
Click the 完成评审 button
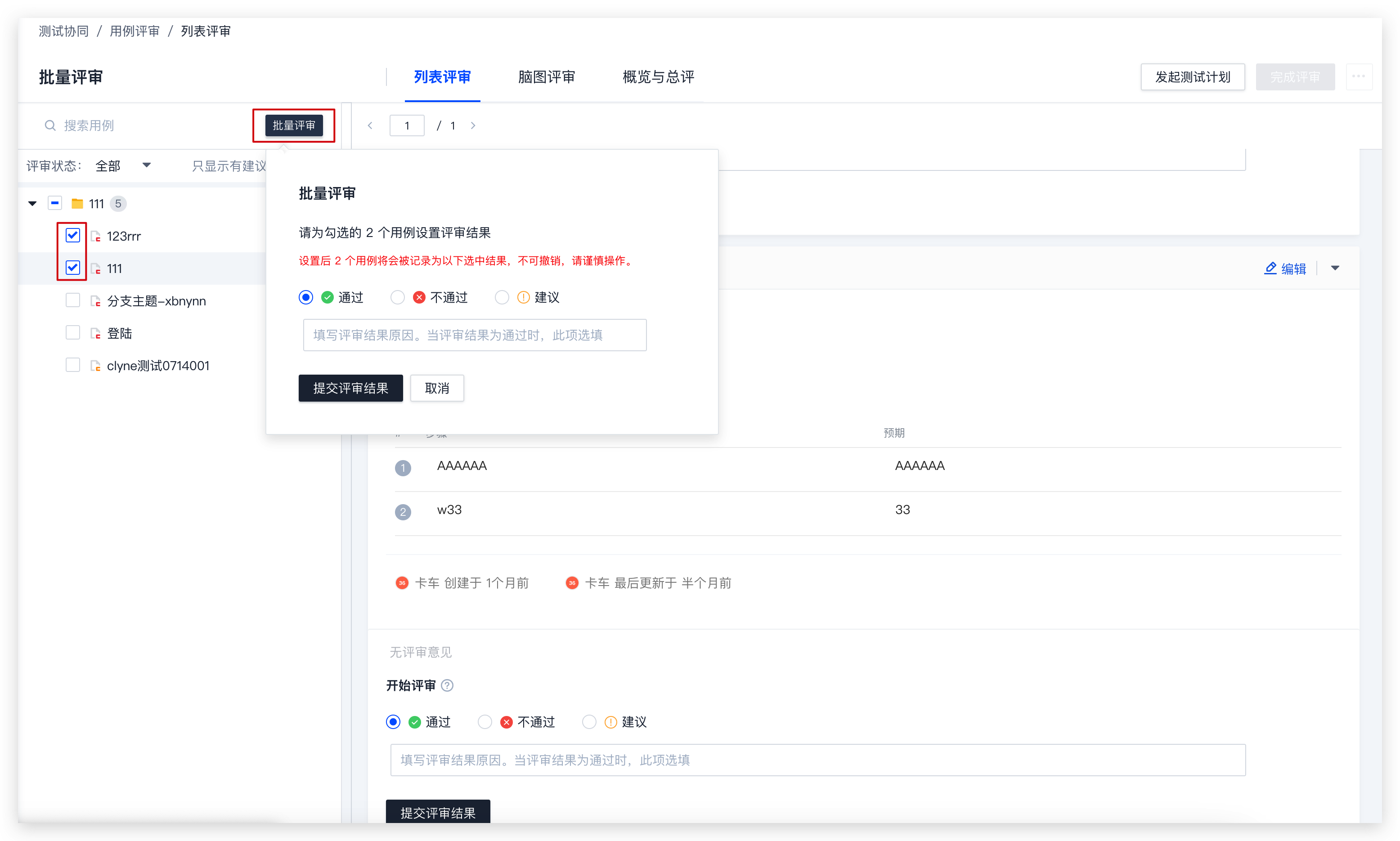click(1295, 76)
